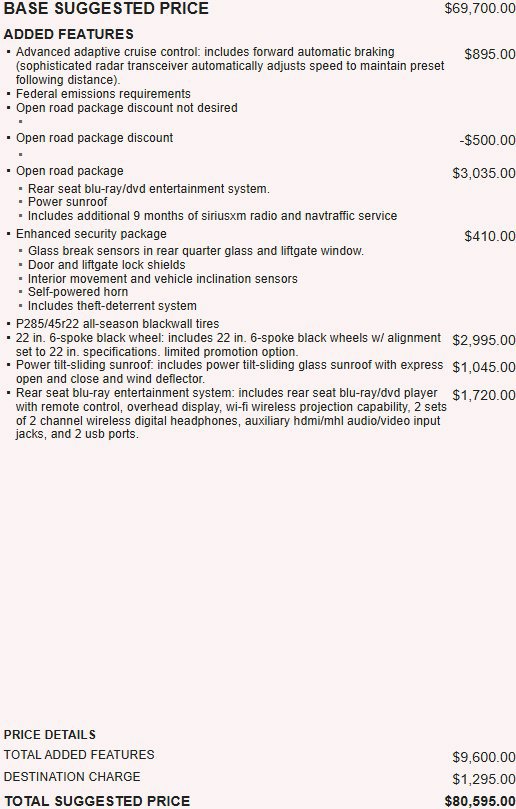
Task: Select the $1,295.00 destination charge amount
Action: tap(484, 779)
